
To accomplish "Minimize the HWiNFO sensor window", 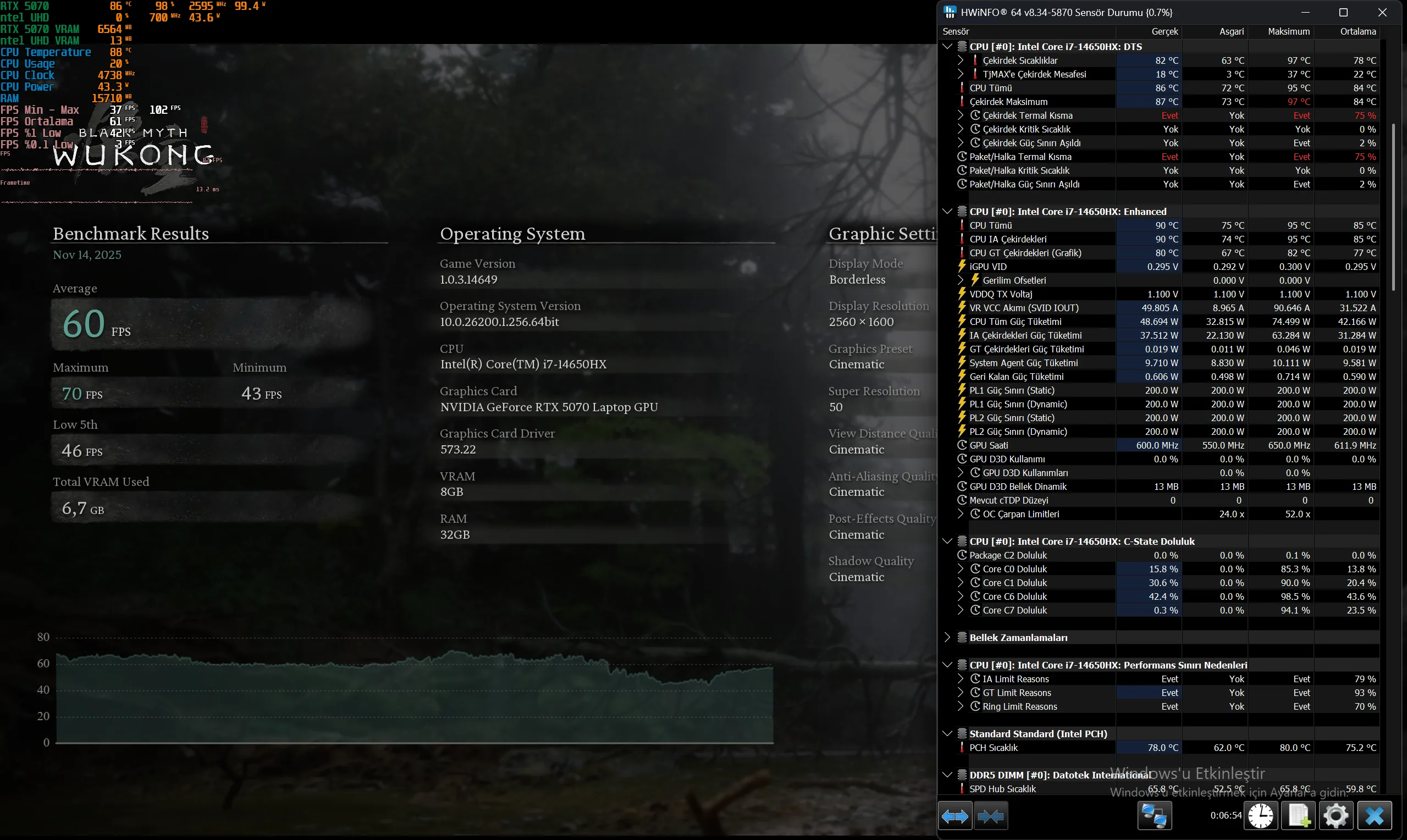I will pos(1305,13).
